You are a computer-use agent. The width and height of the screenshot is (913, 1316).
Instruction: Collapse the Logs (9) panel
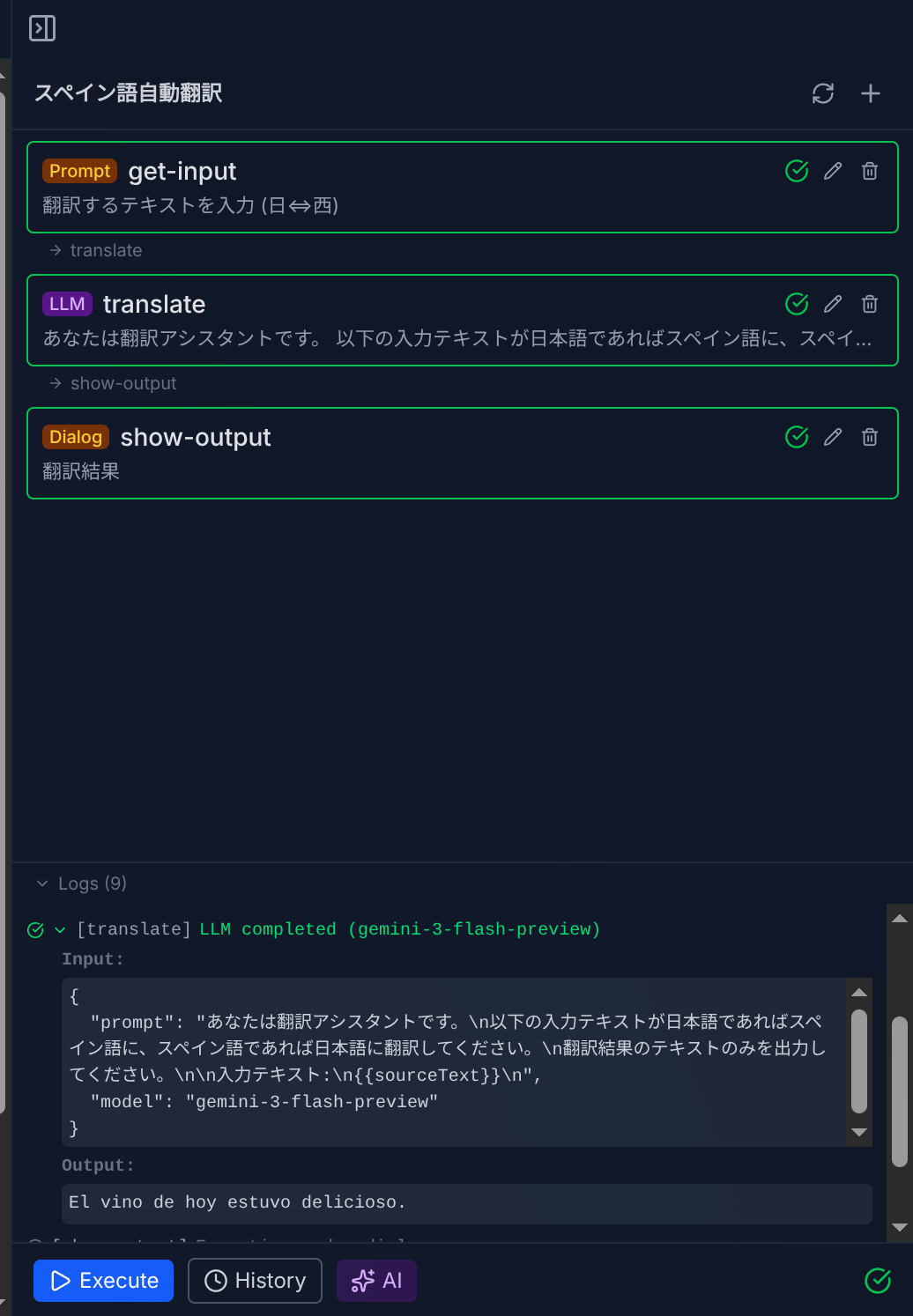click(41, 883)
